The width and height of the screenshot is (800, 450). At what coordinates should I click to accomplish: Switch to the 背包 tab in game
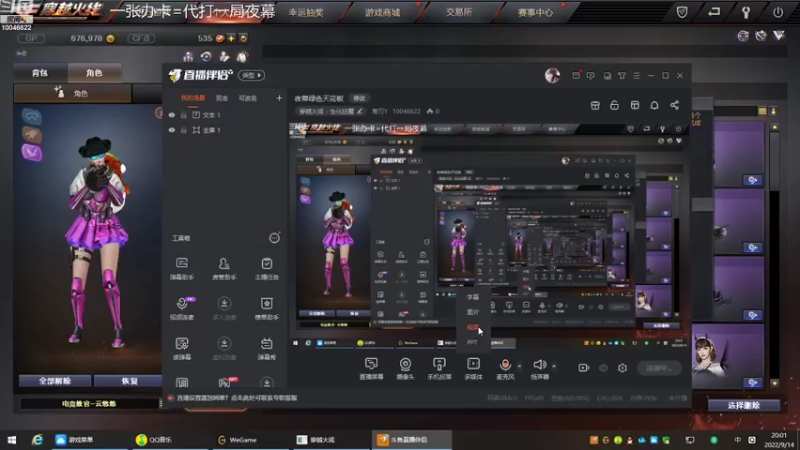[40, 73]
